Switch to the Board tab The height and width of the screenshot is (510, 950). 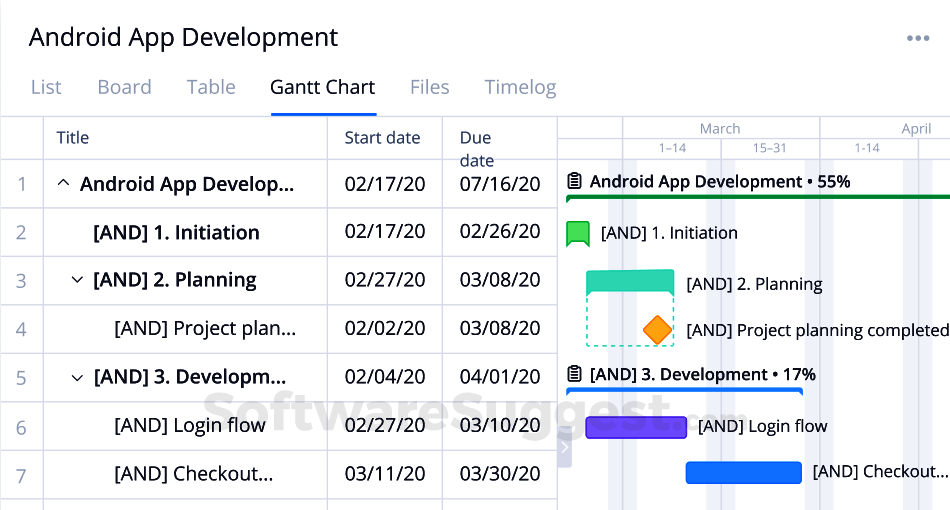coord(124,87)
